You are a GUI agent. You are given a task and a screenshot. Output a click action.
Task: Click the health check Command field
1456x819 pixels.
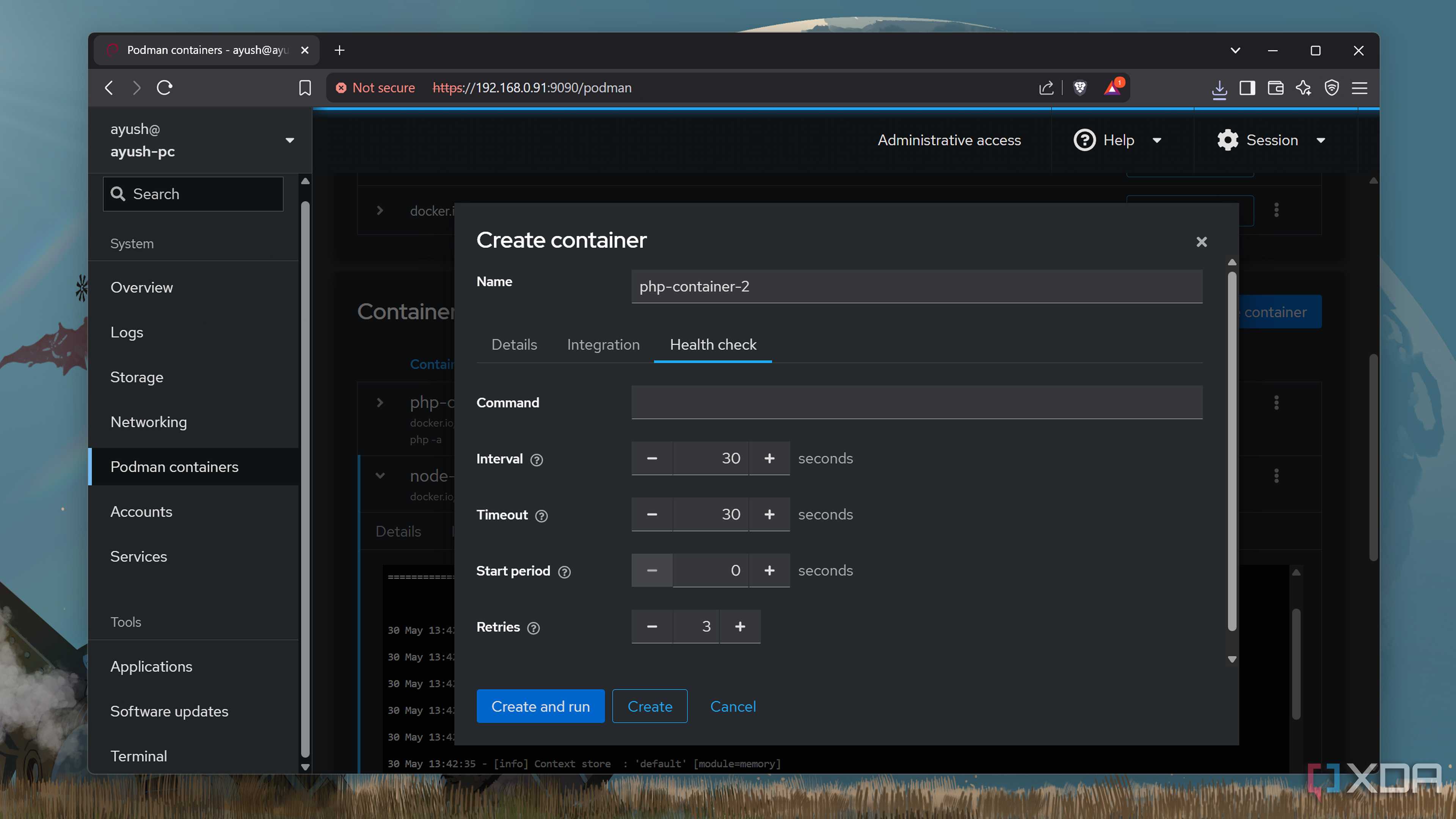click(917, 402)
